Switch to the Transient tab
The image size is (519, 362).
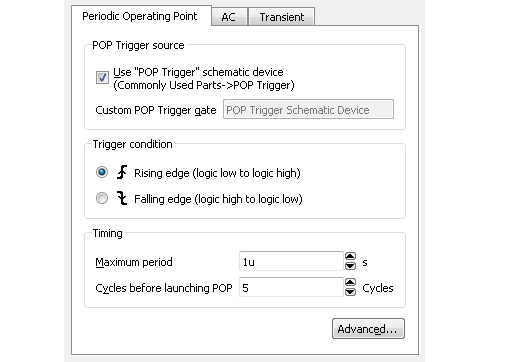coord(282,17)
